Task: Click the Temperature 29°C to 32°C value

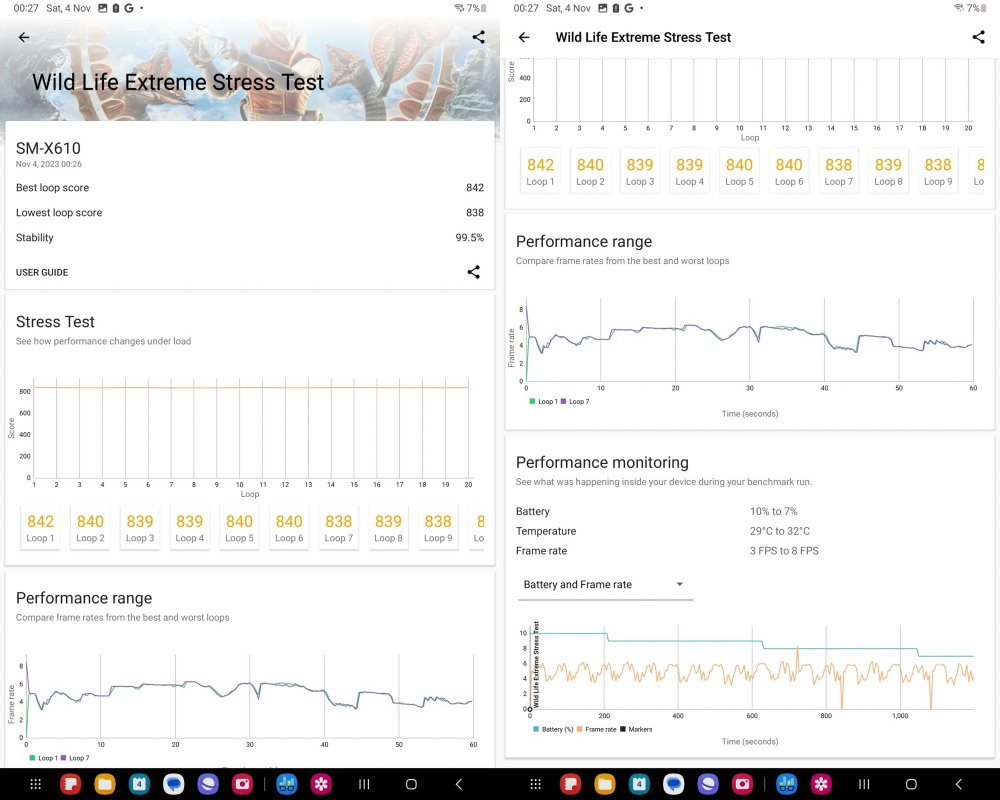Action: [x=779, y=531]
